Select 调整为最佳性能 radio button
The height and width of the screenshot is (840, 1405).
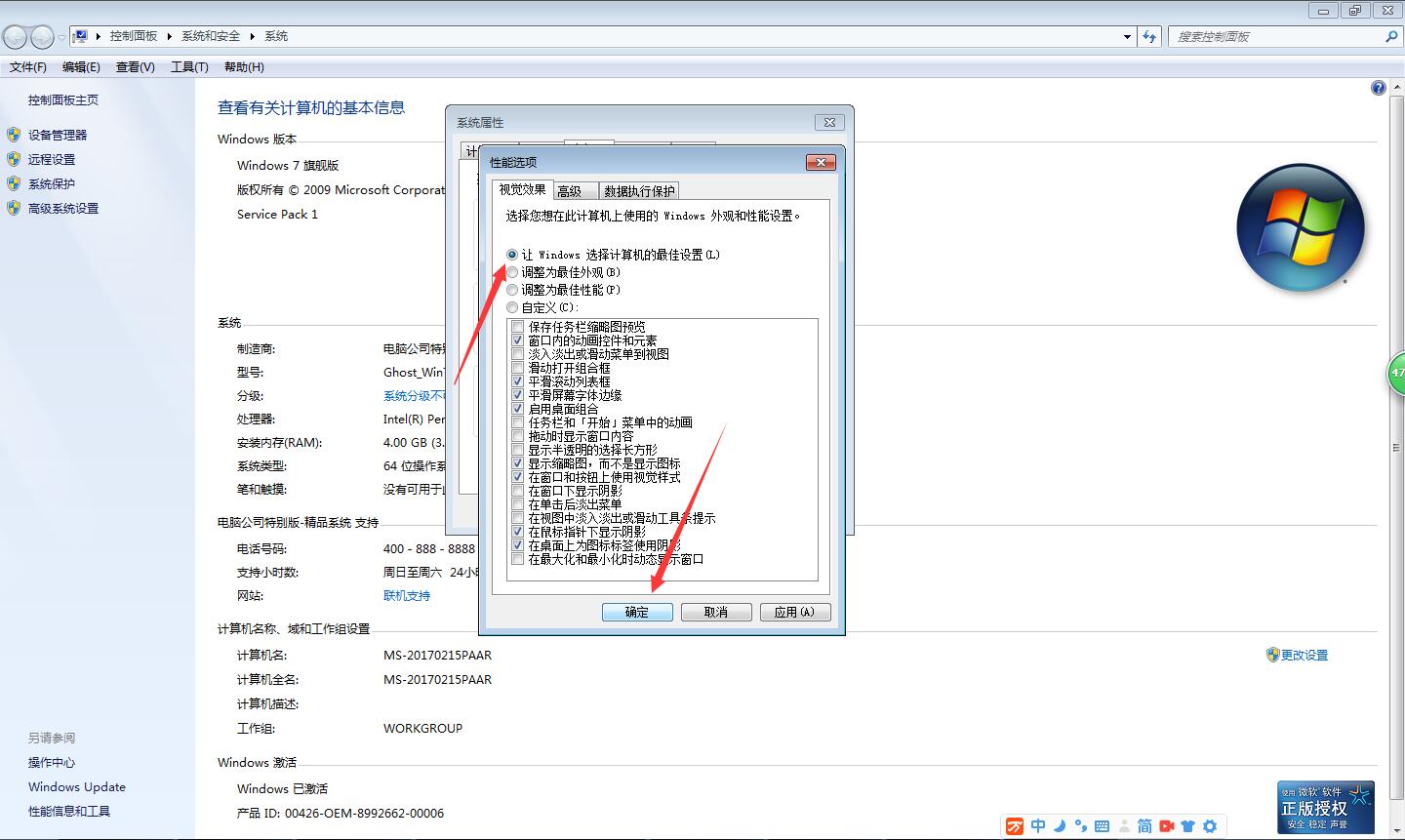pos(513,290)
